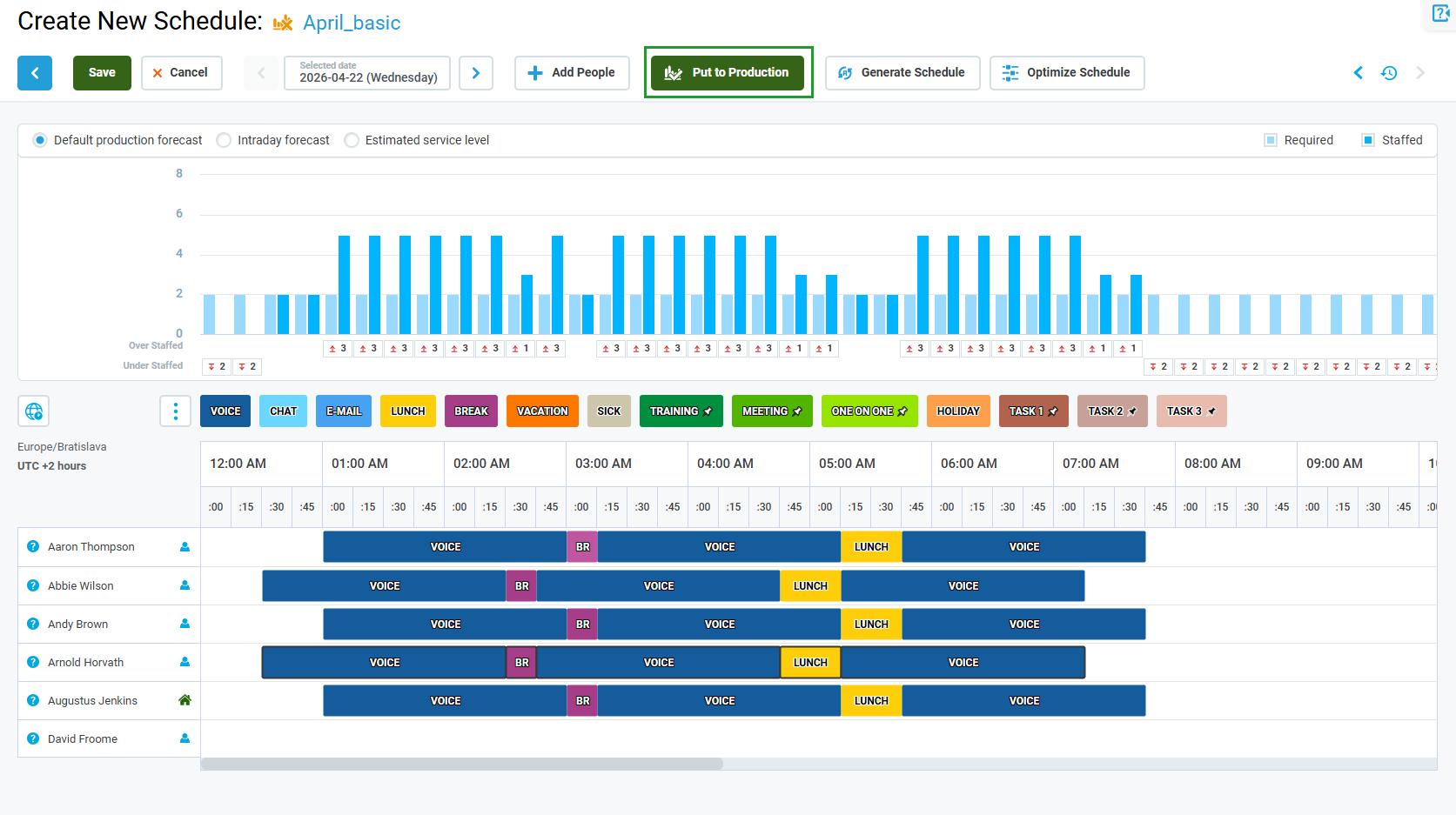Select the HOLIDAY activity type

pos(958,411)
